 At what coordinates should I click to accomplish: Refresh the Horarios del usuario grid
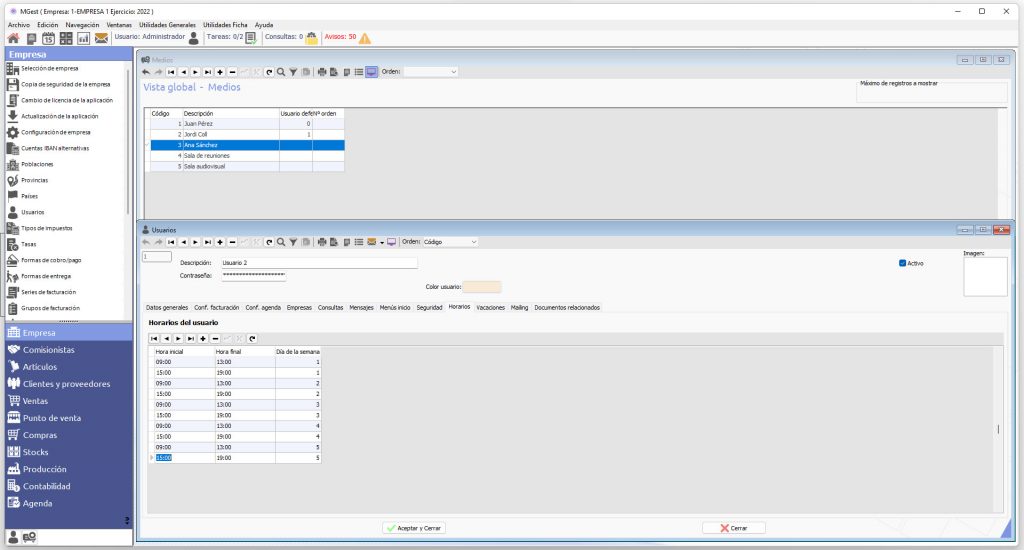pos(252,339)
